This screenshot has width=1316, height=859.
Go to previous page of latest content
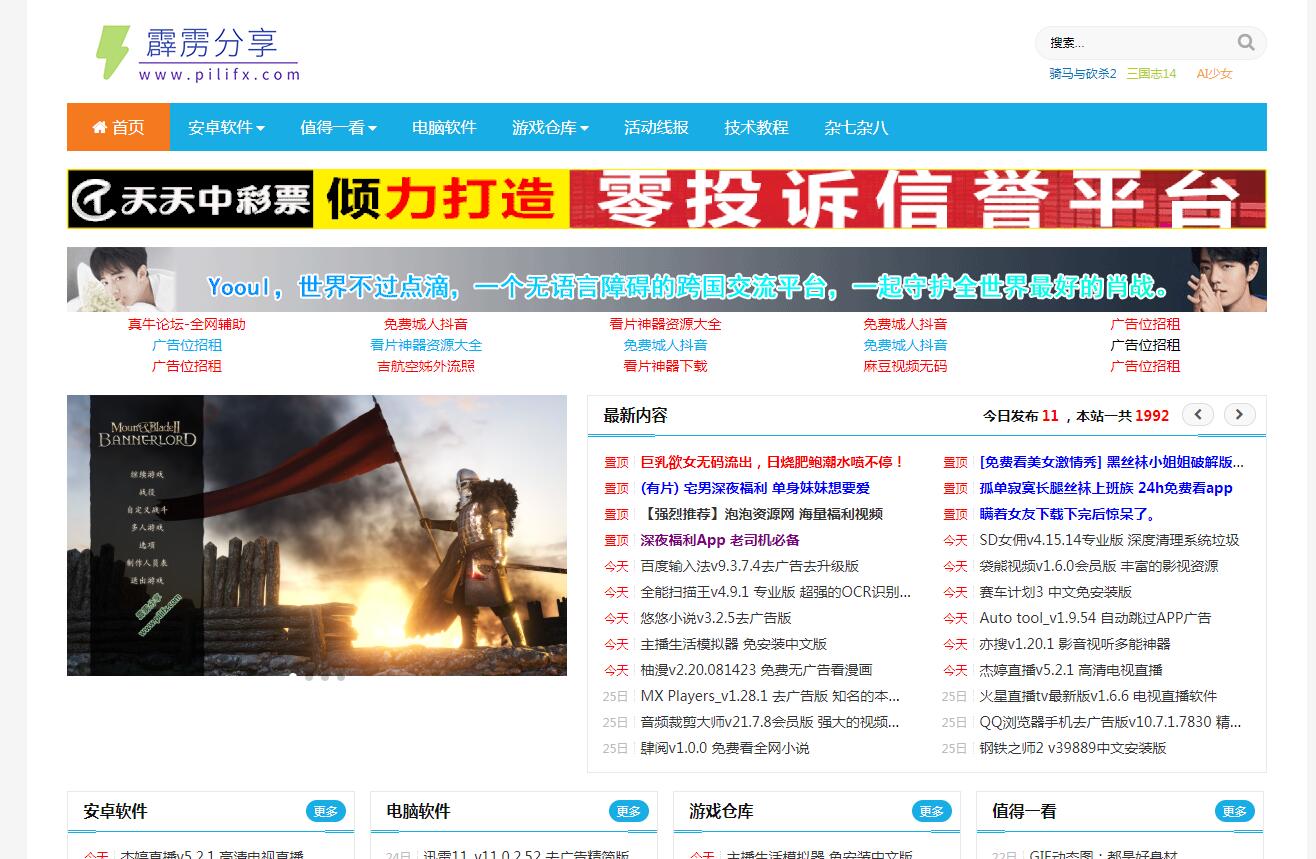[x=1198, y=415]
